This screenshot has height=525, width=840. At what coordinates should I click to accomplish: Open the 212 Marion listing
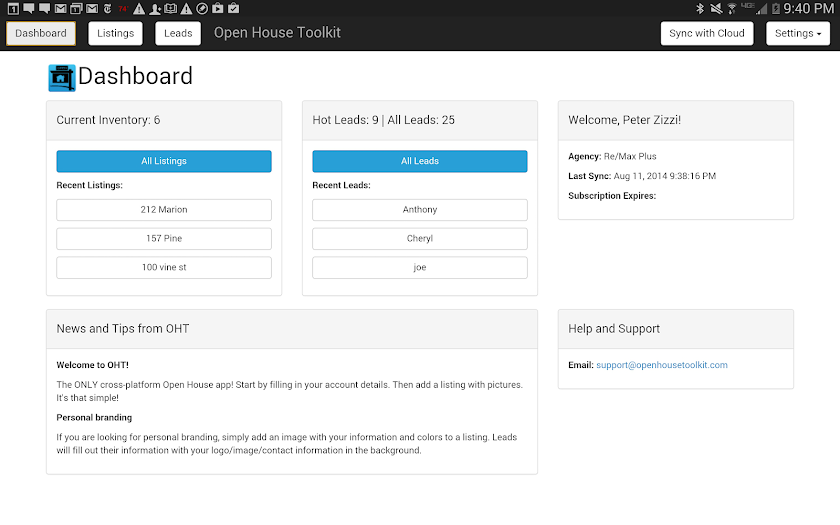pyautogui.click(x=164, y=210)
